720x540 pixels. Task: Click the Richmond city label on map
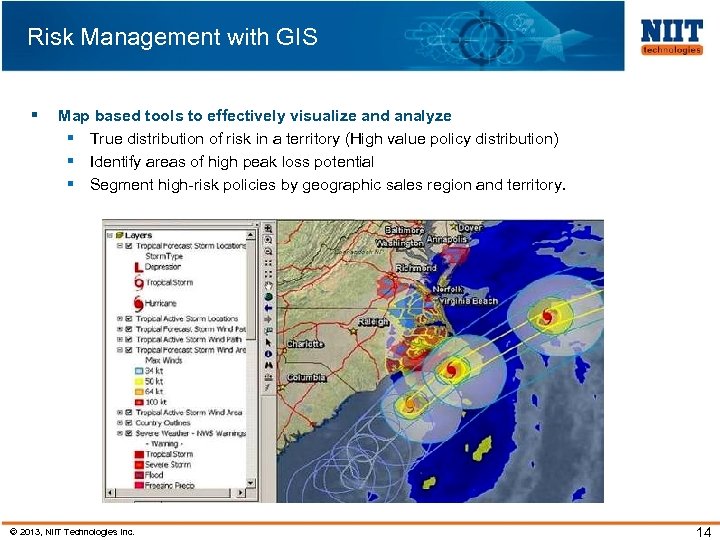pos(416,268)
